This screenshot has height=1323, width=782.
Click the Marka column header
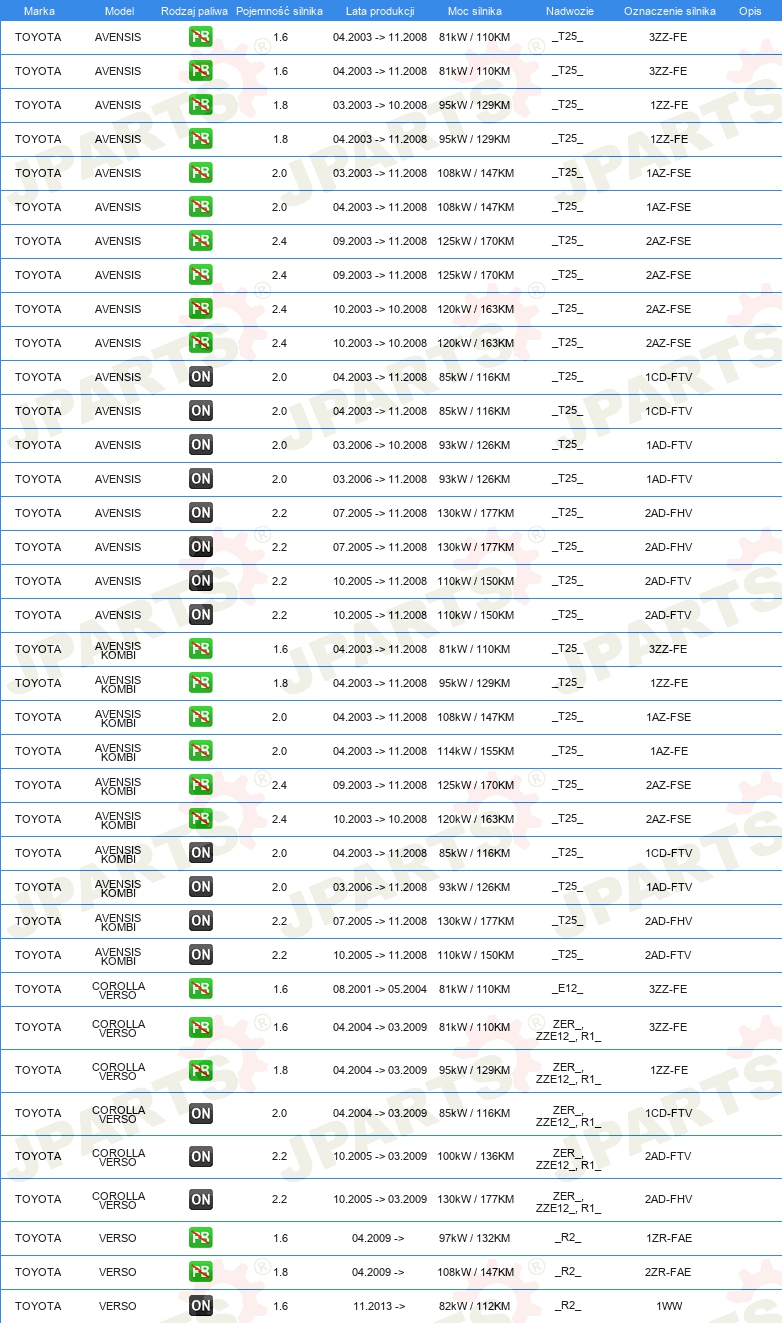(x=39, y=11)
